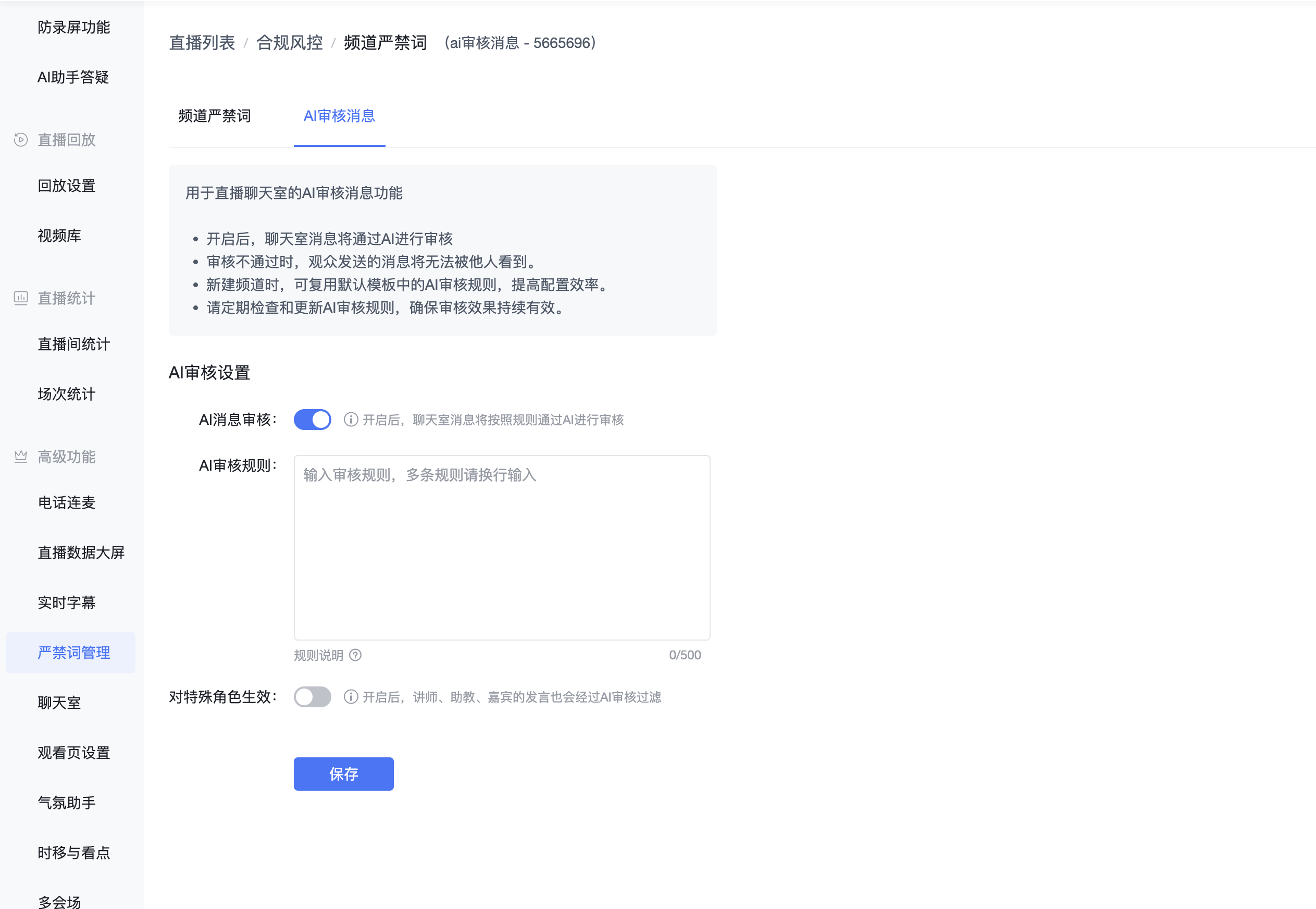The width and height of the screenshot is (1316, 909).
Task: Click the 高级功能 crown icon
Action: 21,456
